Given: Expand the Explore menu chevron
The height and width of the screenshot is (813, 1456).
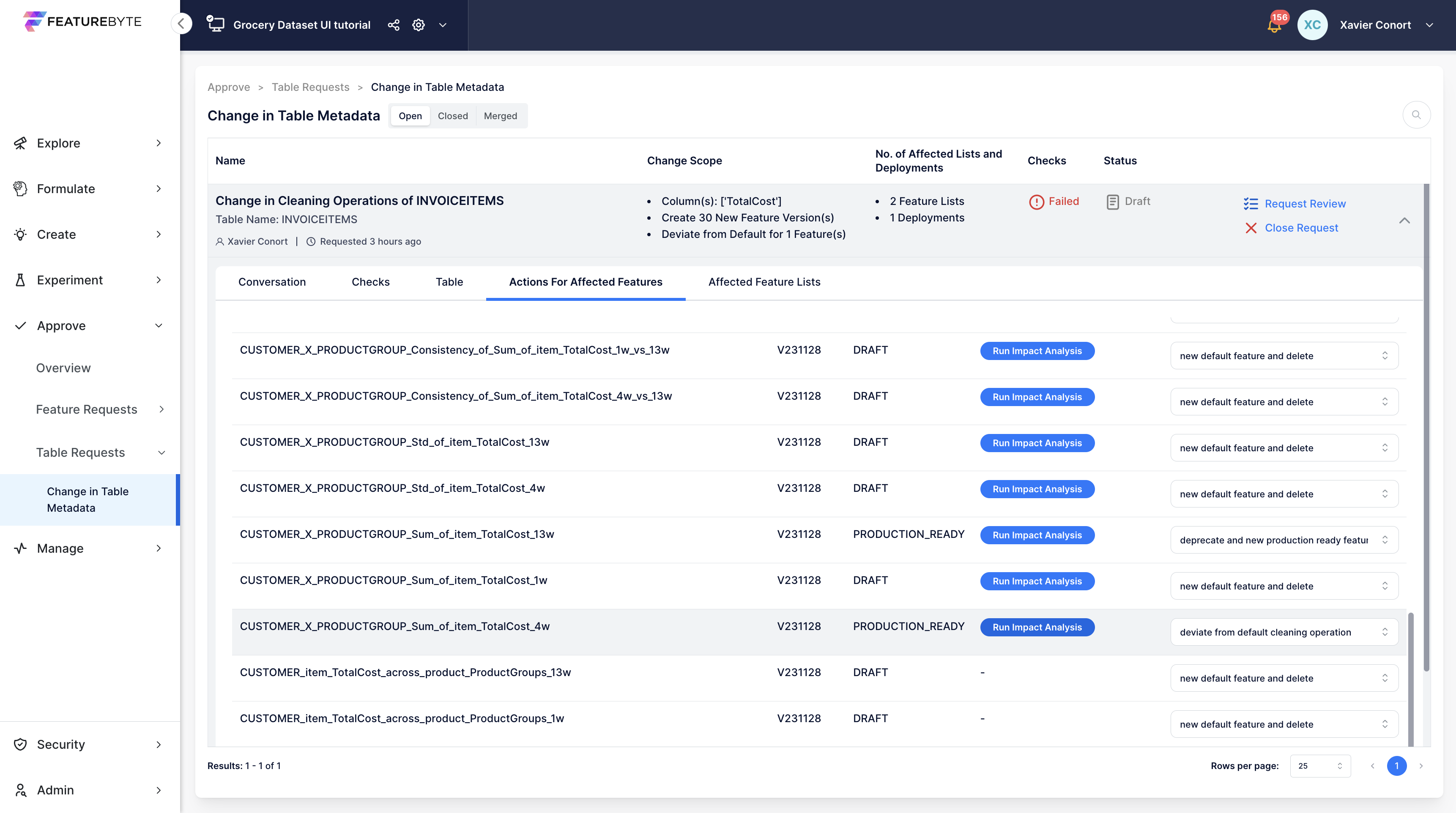Looking at the screenshot, I should tap(159, 143).
